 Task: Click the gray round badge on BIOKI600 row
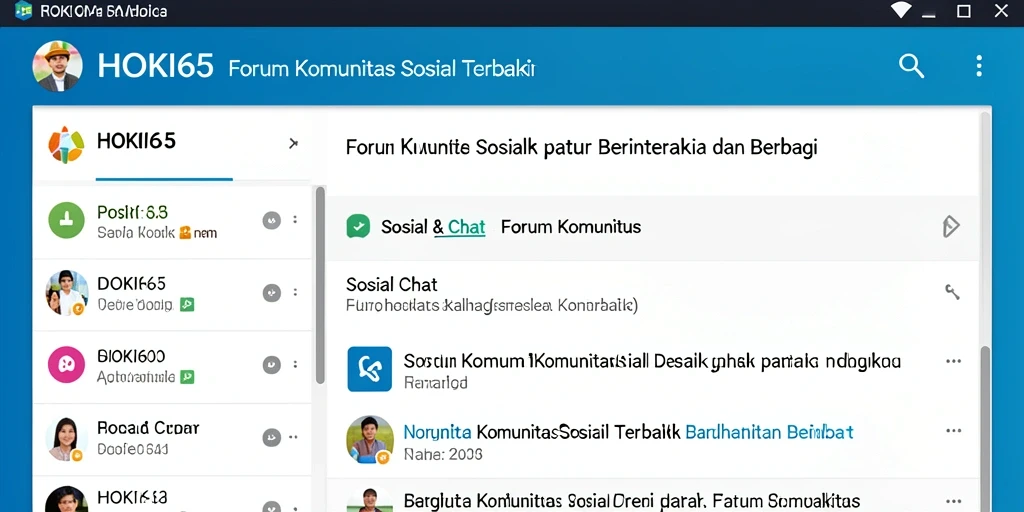[272, 364]
